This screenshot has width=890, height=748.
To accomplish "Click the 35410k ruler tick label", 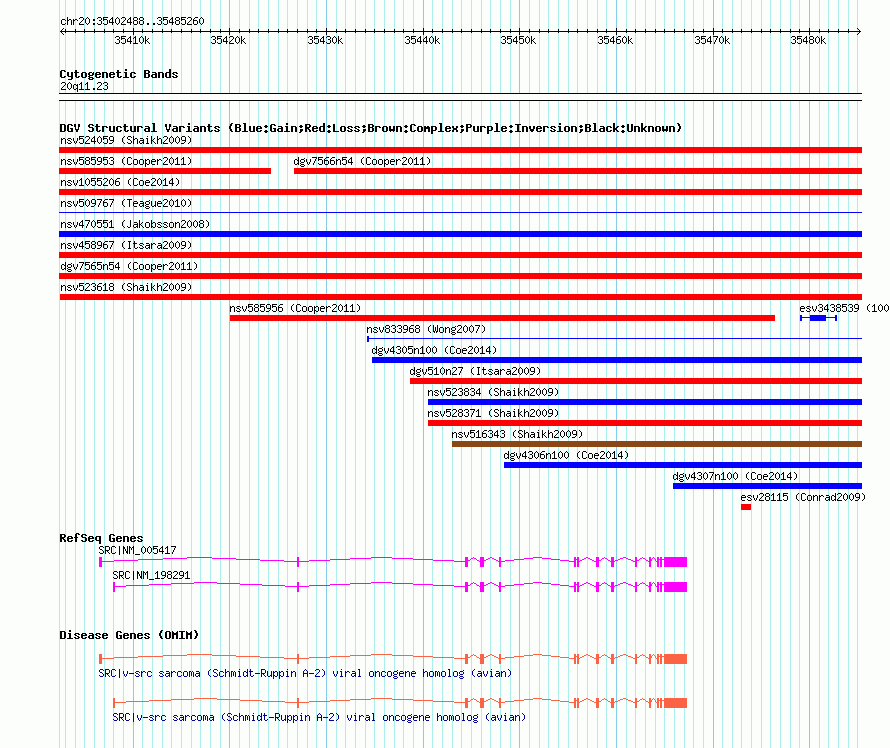I will 132,40.
